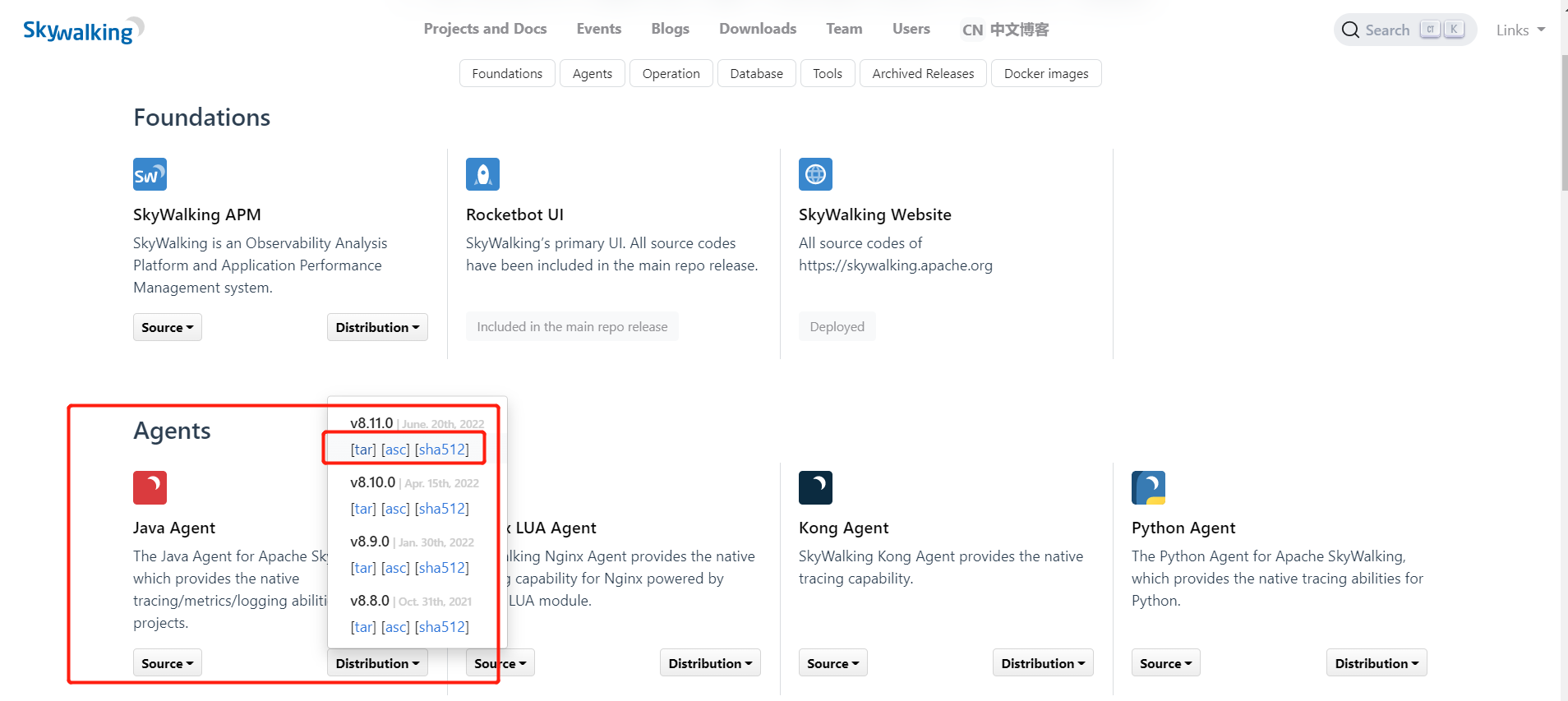Image resolution: width=1568 pixels, height=701 pixels.
Task: Click the Agents section heading
Action: tap(172, 431)
